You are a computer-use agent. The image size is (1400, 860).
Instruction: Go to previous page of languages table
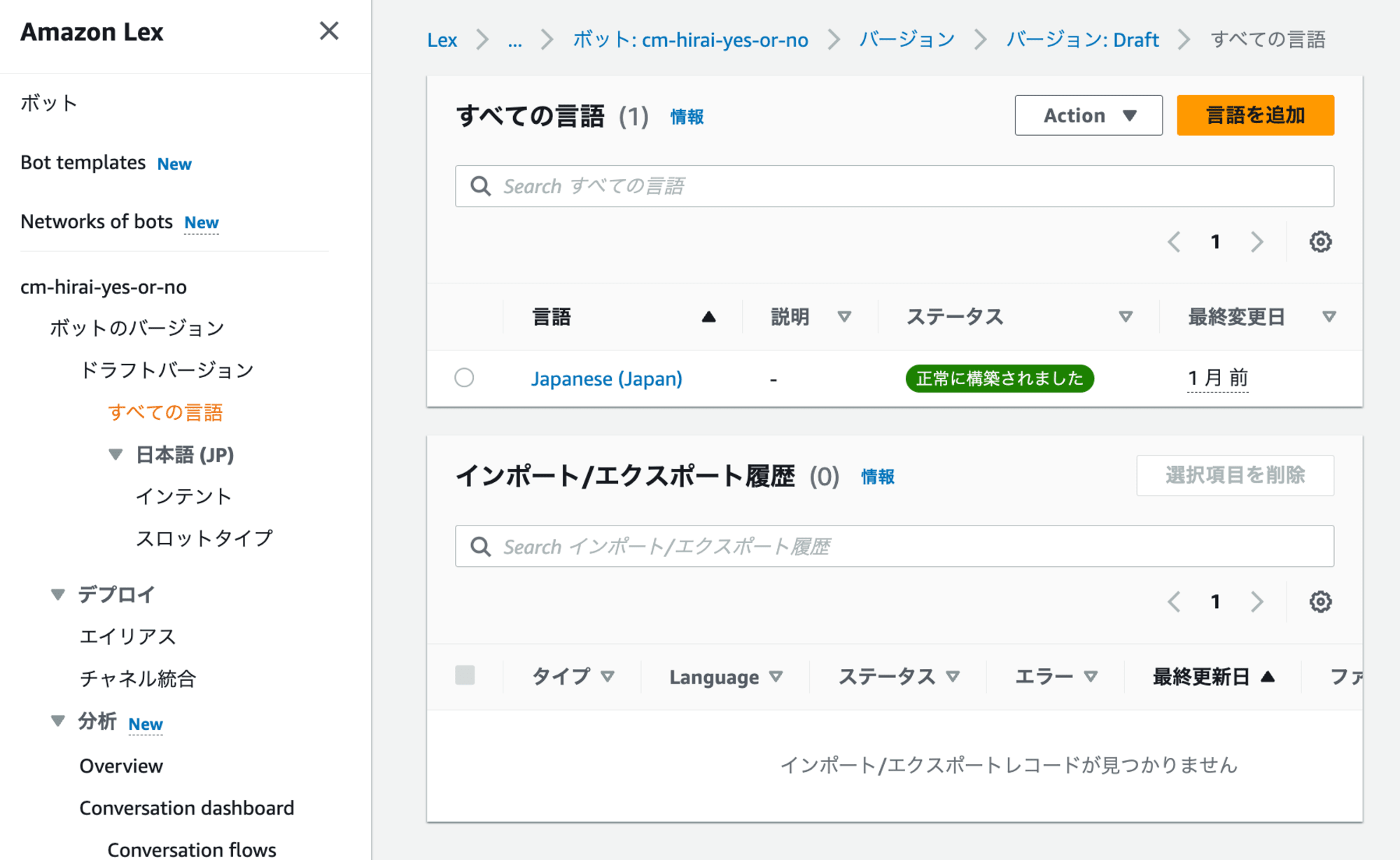1175,242
